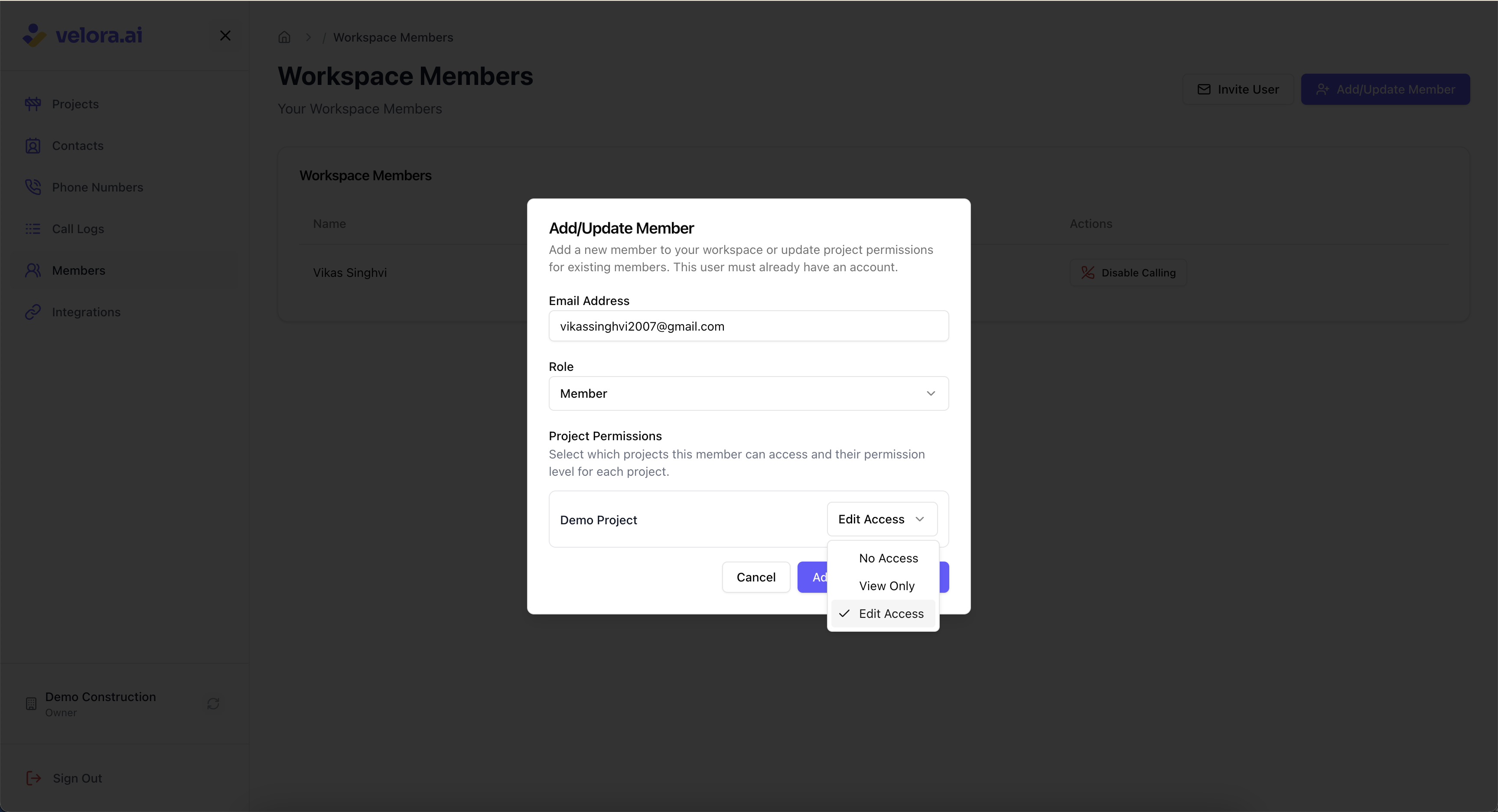Screen dimensions: 1498x812
Task: Click the Contacts sidebar icon
Action: [x=33, y=146]
